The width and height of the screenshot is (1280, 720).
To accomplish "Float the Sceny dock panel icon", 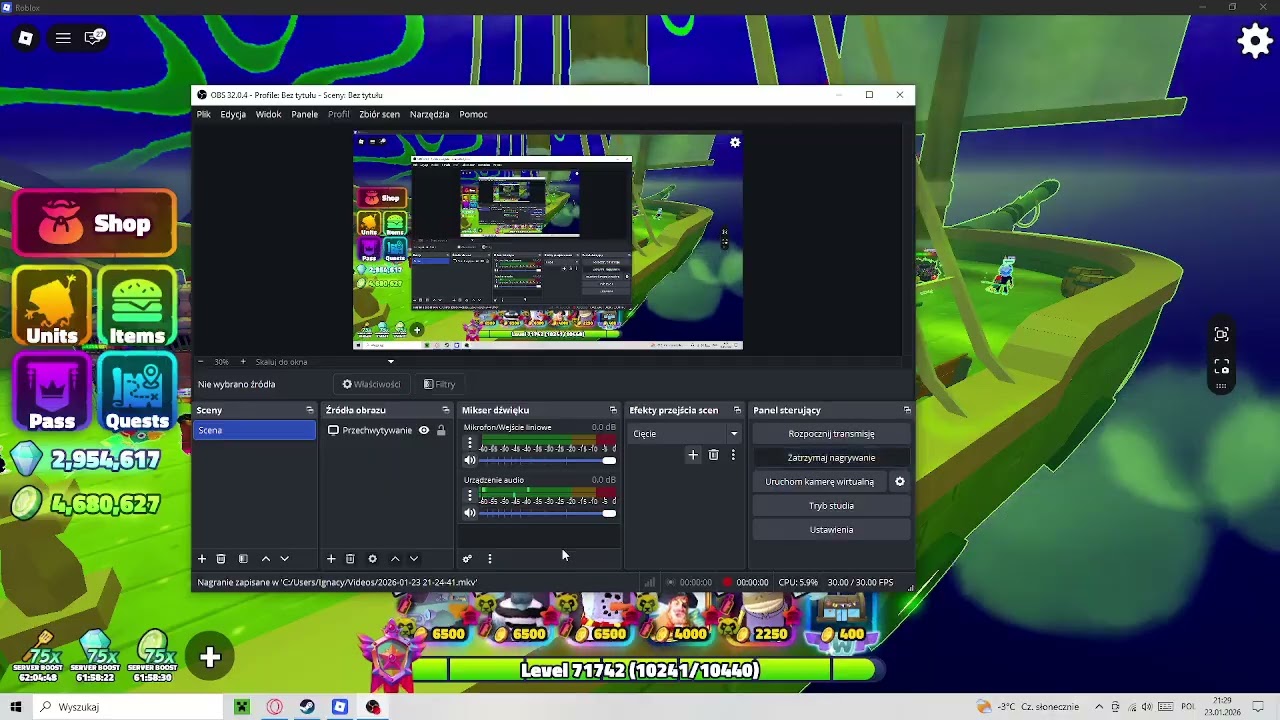I will coord(309,410).
